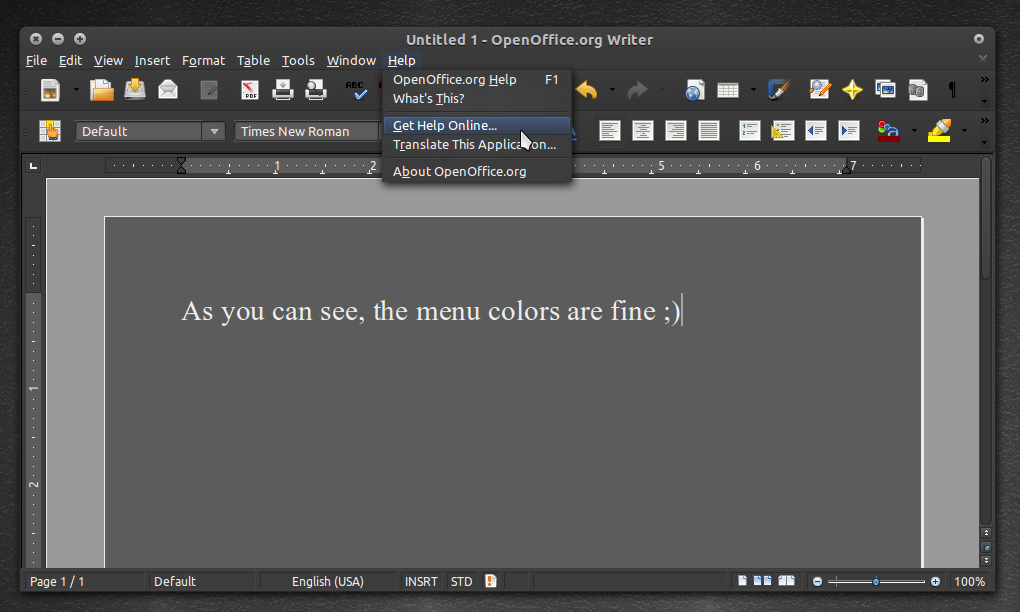The height and width of the screenshot is (612, 1020).
Task: Toggle bulleted list on/off
Action: [x=783, y=131]
